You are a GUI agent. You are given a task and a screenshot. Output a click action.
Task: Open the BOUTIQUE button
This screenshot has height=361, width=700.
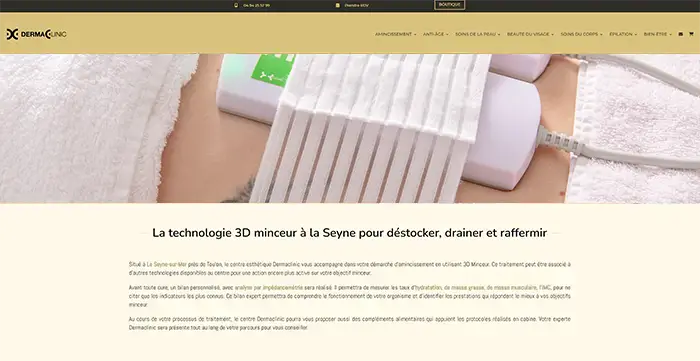[450, 4]
